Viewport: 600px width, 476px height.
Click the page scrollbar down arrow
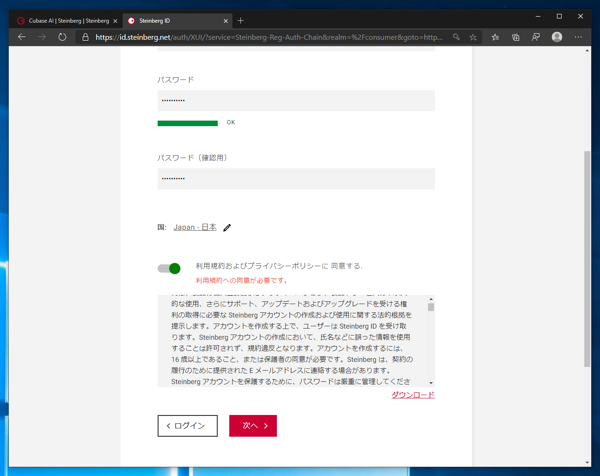pos(587,463)
